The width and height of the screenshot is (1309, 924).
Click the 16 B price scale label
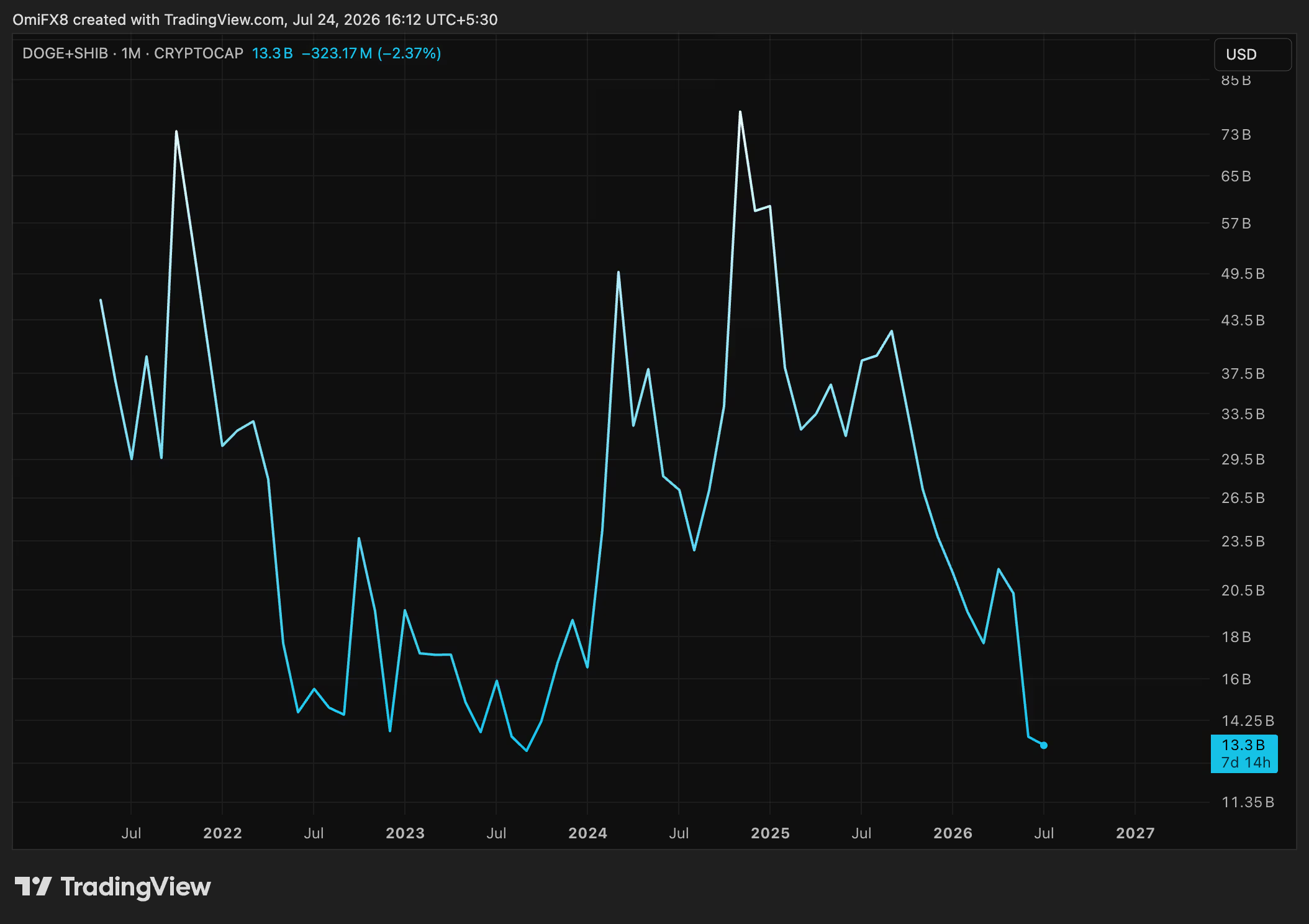pos(1236,679)
